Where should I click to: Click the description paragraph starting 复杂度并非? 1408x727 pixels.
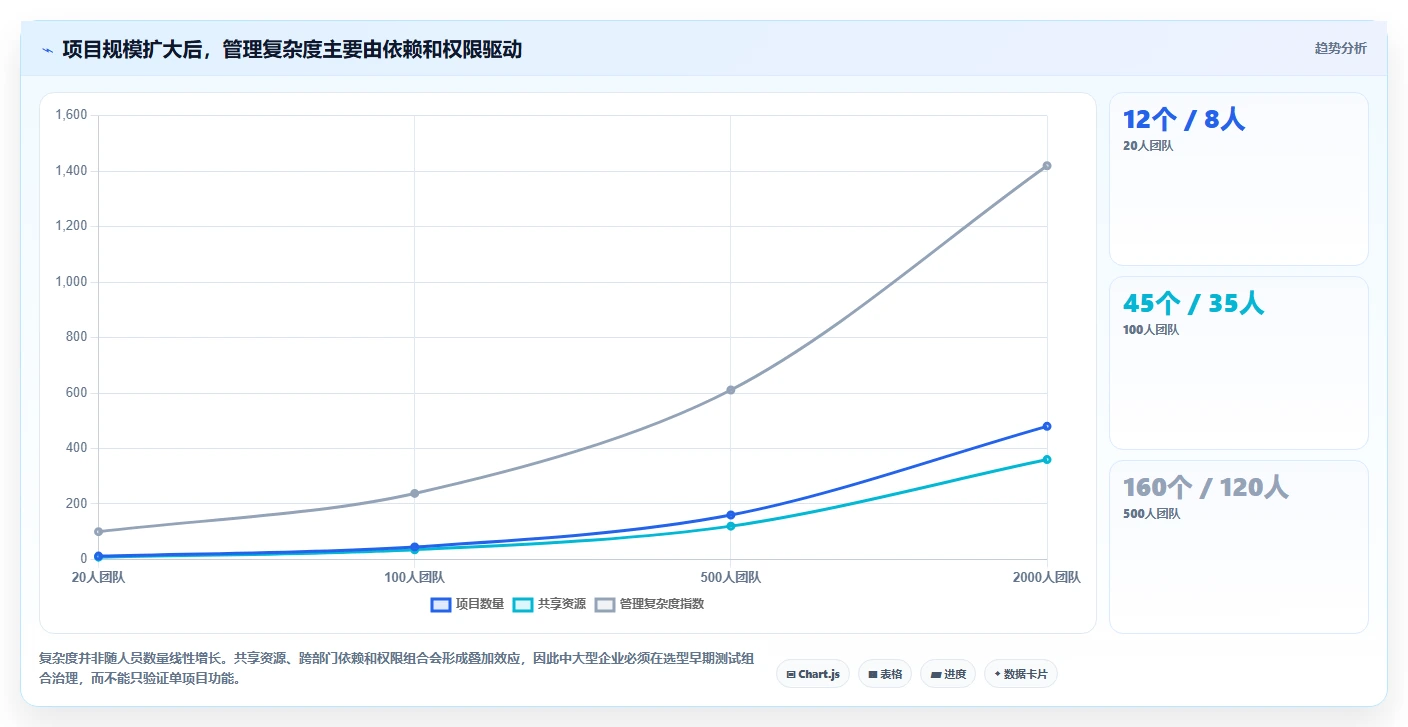click(x=397, y=668)
